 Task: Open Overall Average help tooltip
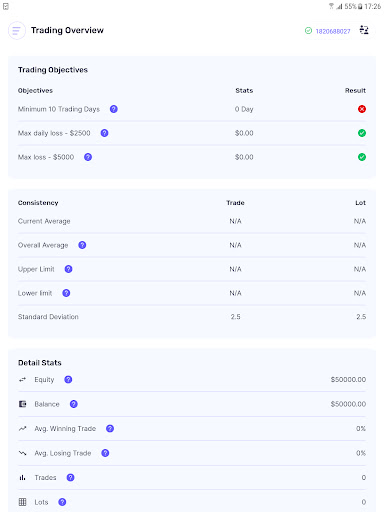[82, 245]
